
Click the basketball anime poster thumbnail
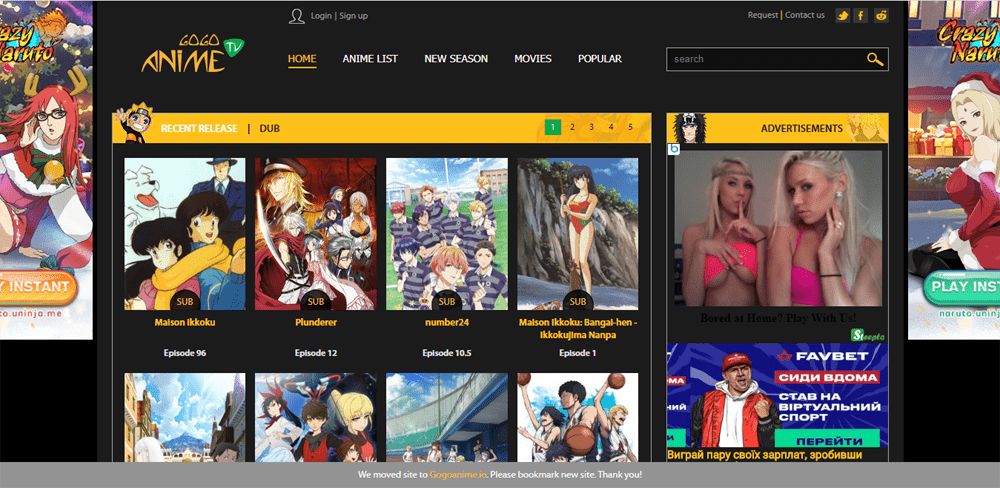(x=578, y=418)
